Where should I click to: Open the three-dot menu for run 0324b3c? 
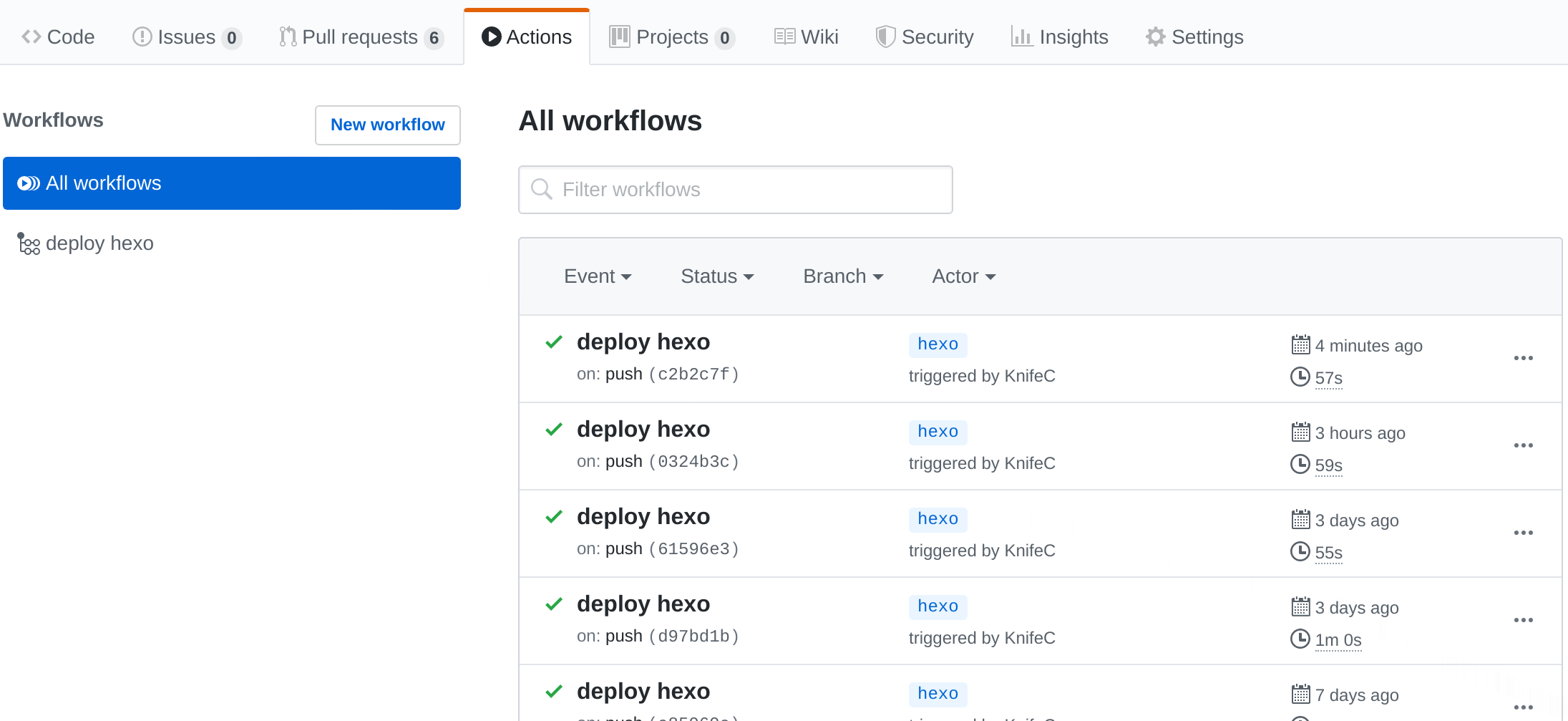(x=1523, y=445)
